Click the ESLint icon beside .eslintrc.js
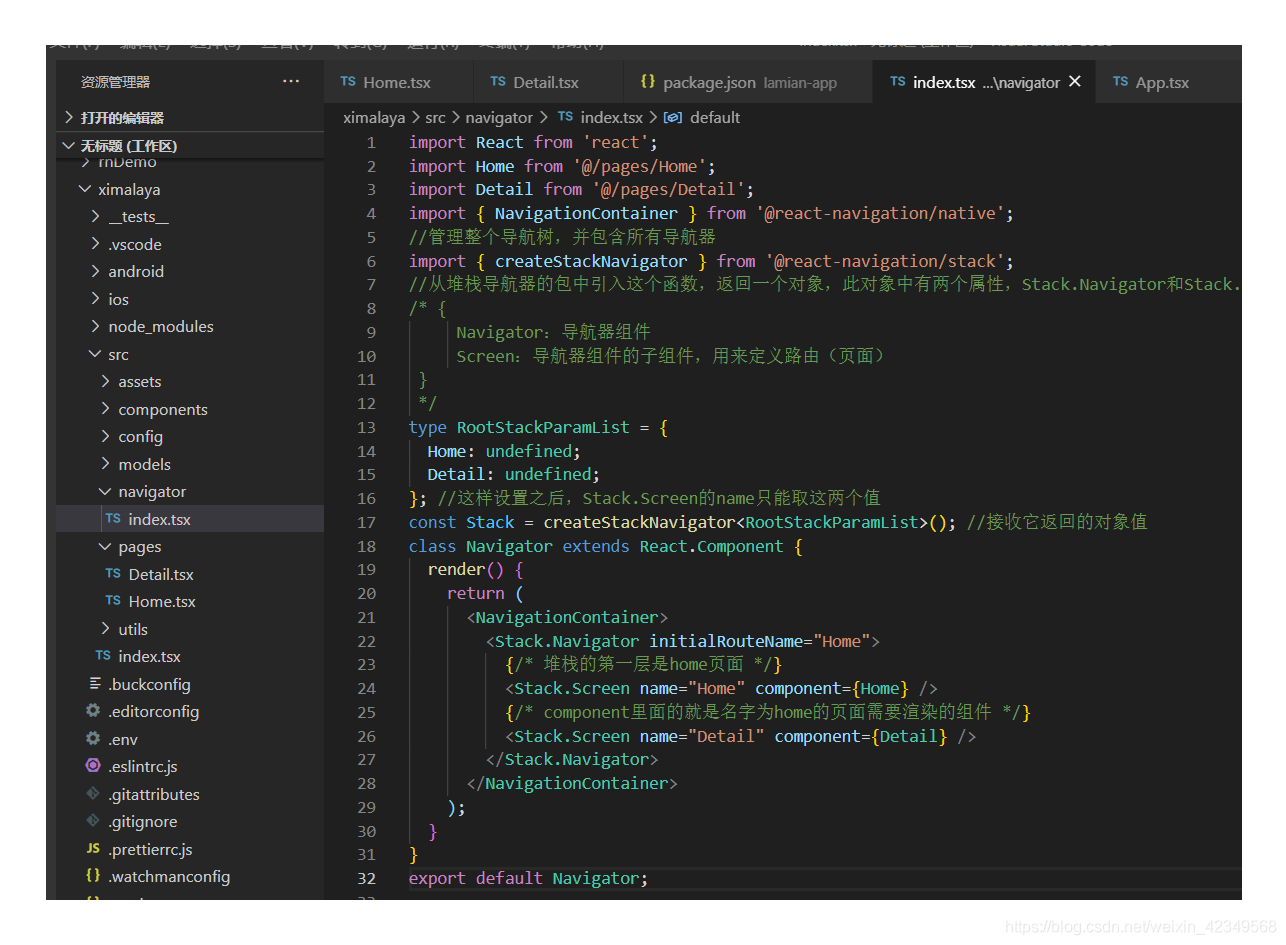This screenshot has width=1286, height=945. point(93,766)
